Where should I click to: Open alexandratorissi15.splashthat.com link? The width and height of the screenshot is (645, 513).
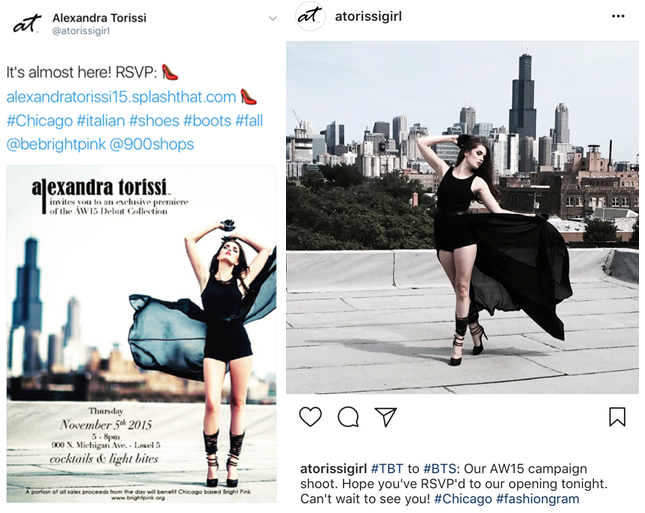[x=121, y=97]
